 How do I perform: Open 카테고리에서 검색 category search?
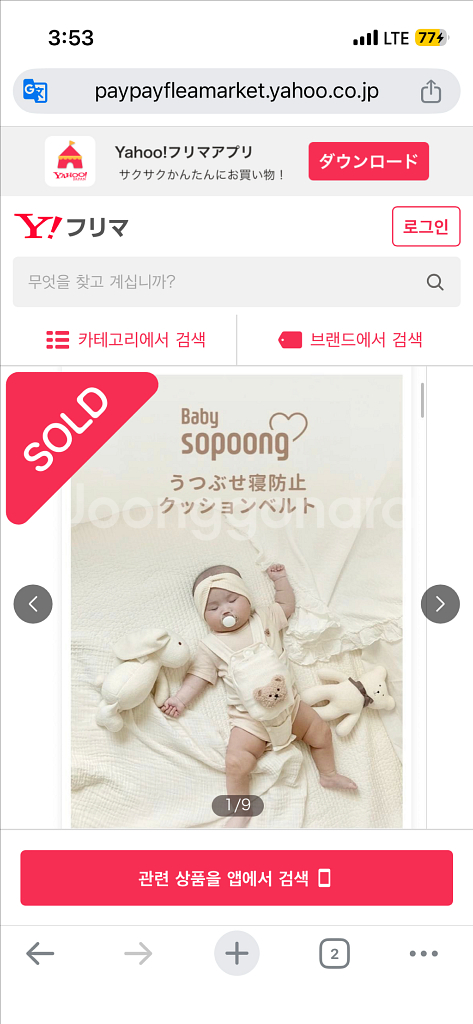coord(126,340)
